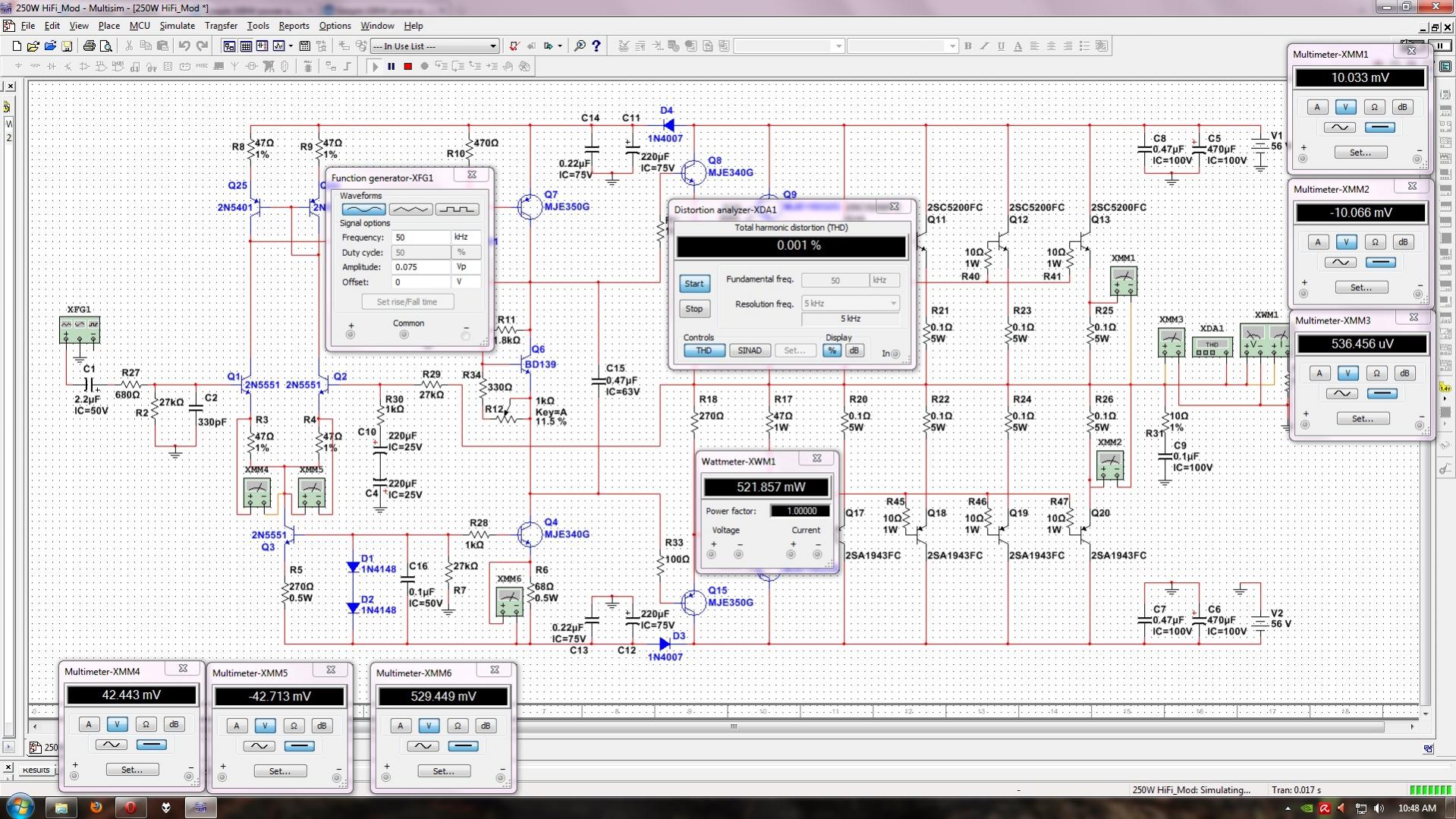This screenshot has width=1456, height=819.
Task: Click the Firefox icon in Windows taskbar
Action: coord(96,807)
